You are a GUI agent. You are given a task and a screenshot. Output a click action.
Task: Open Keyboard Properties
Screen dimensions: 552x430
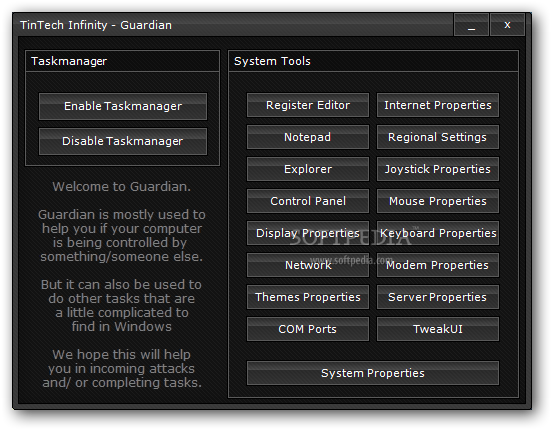pyautogui.click(x=438, y=233)
